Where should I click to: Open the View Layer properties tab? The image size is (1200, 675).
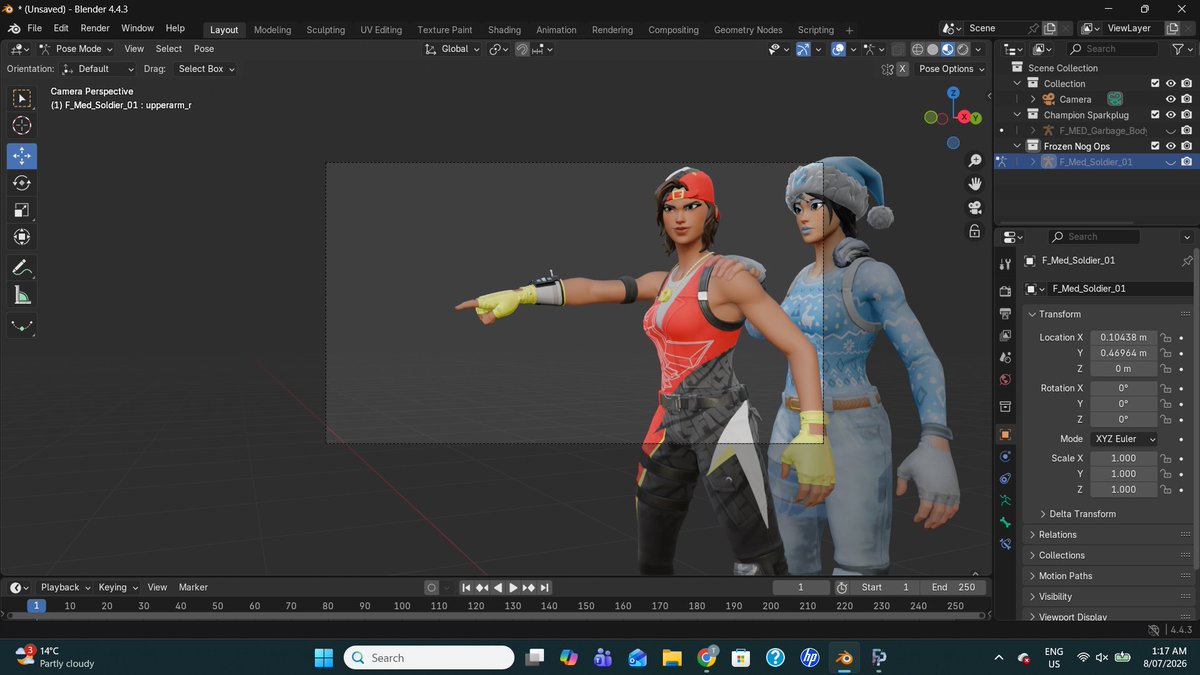(x=1005, y=335)
